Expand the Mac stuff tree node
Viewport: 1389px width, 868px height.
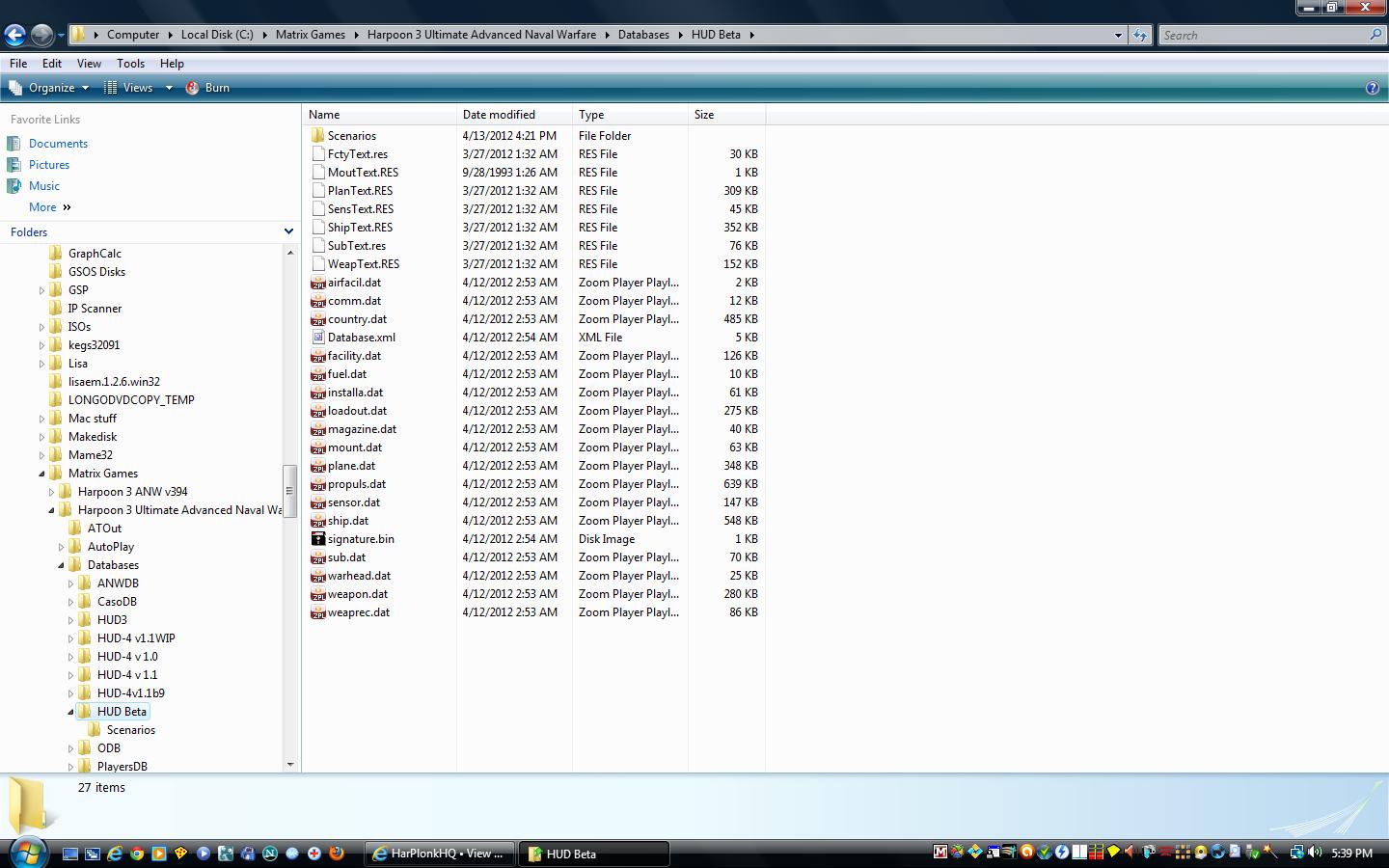click(x=41, y=419)
